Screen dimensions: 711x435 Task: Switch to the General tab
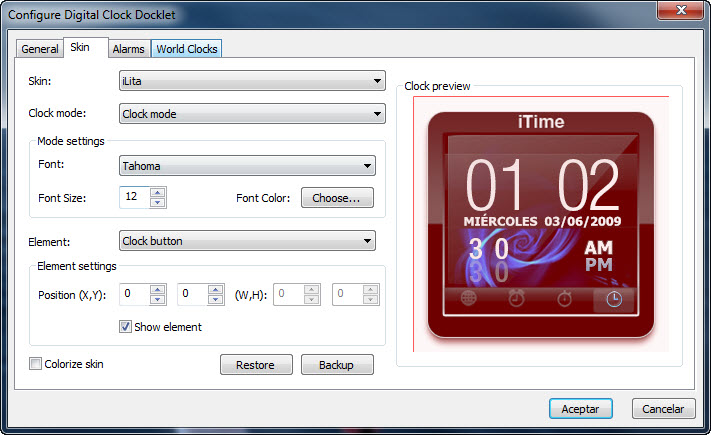(x=40, y=49)
